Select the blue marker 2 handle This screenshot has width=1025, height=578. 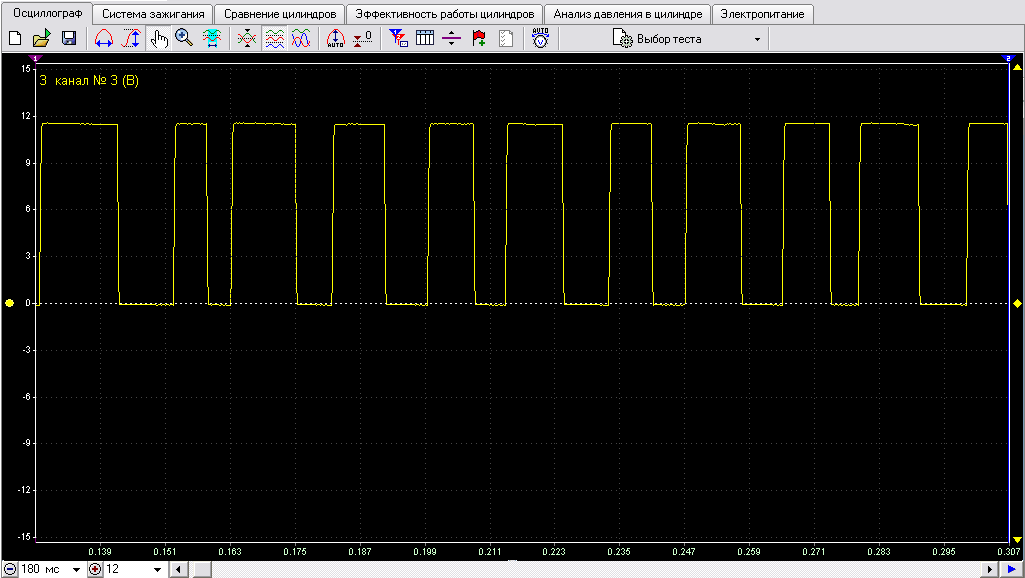click(x=1007, y=59)
